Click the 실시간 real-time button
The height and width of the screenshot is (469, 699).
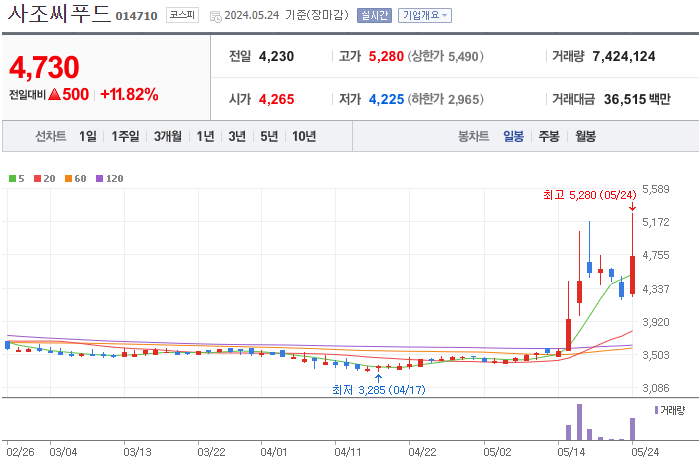pyautogui.click(x=374, y=16)
